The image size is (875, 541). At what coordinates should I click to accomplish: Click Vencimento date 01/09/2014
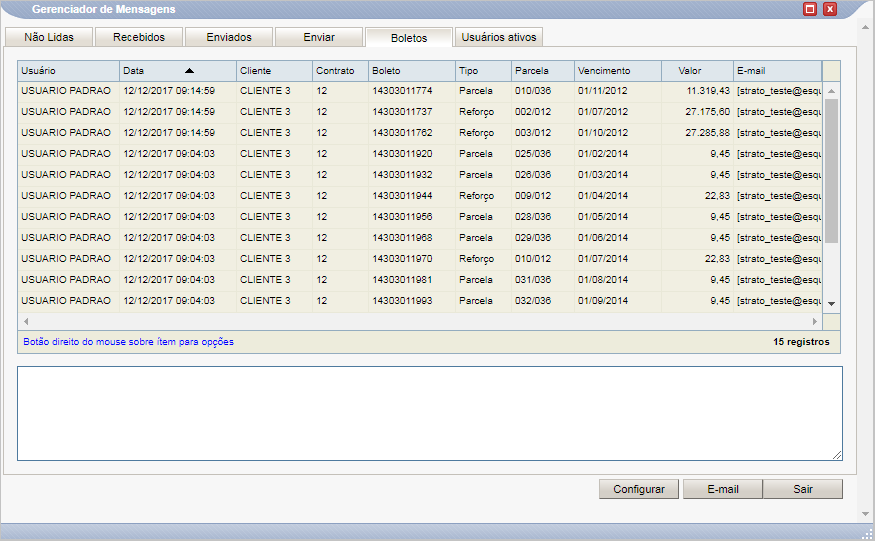pos(603,300)
